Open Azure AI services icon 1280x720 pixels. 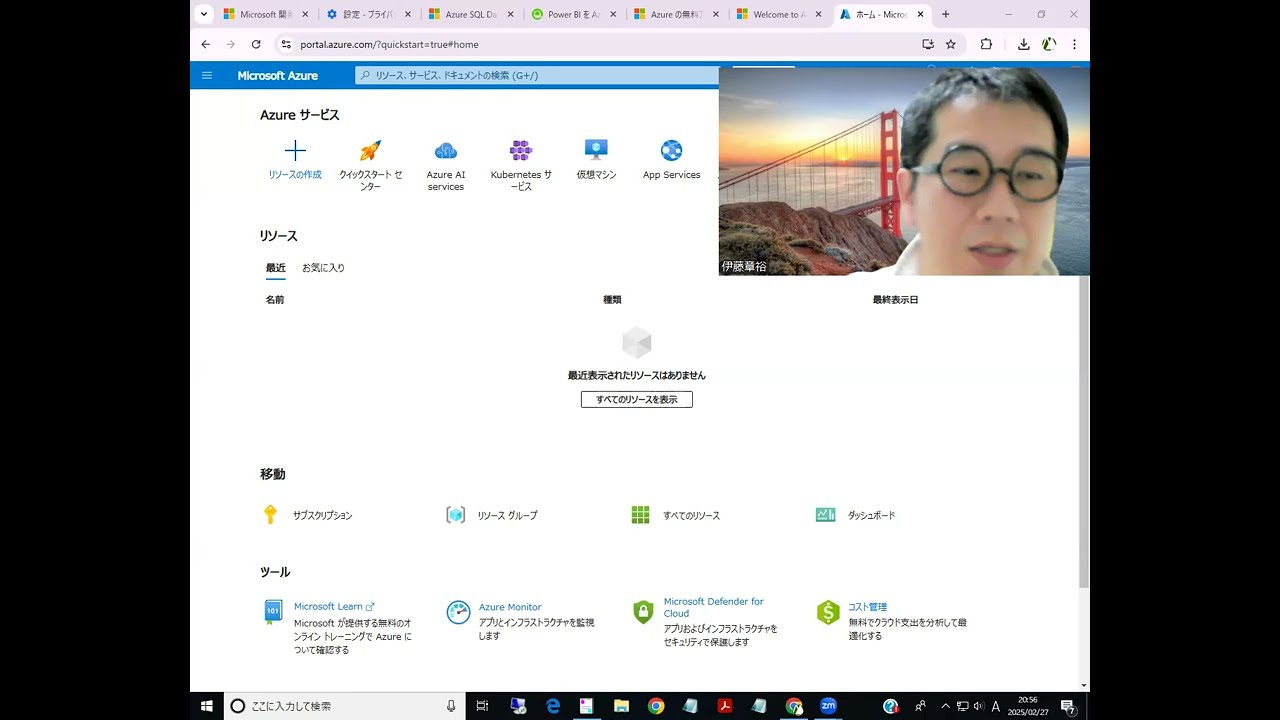click(x=446, y=151)
